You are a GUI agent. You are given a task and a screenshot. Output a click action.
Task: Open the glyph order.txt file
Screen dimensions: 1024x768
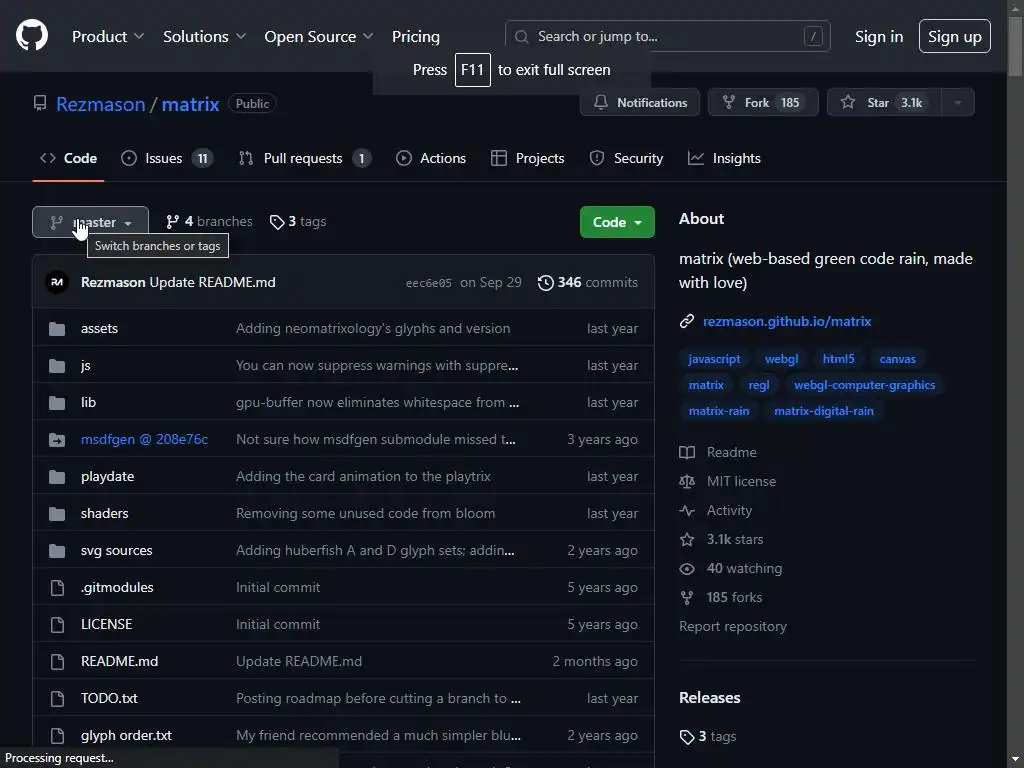(126, 735)
